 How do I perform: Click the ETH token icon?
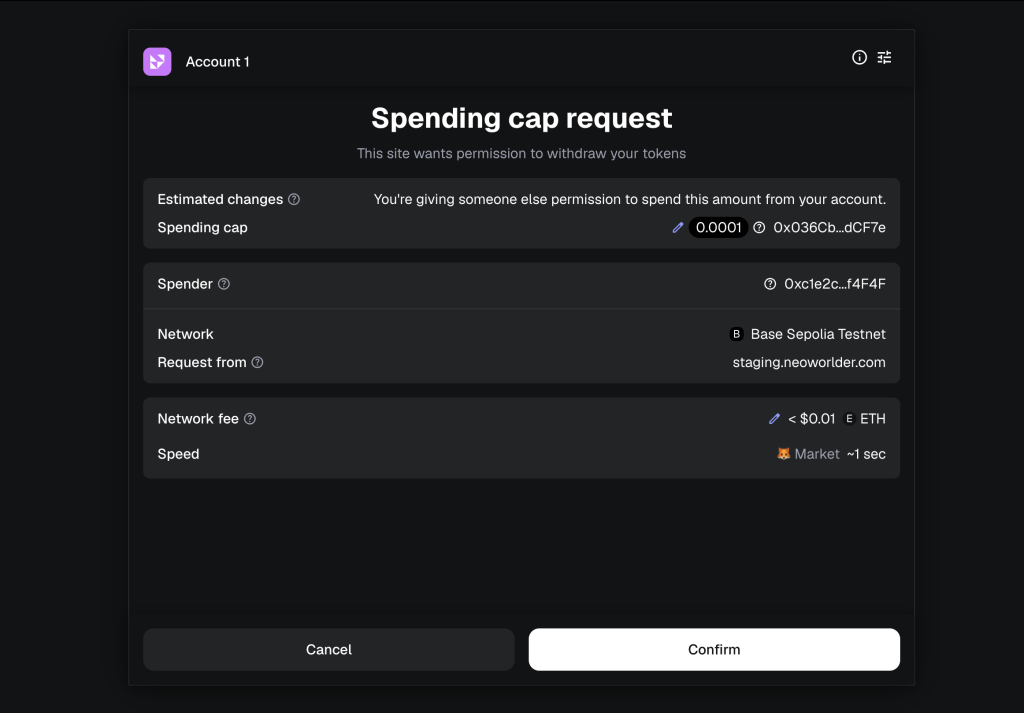click(x=849, y=419)
